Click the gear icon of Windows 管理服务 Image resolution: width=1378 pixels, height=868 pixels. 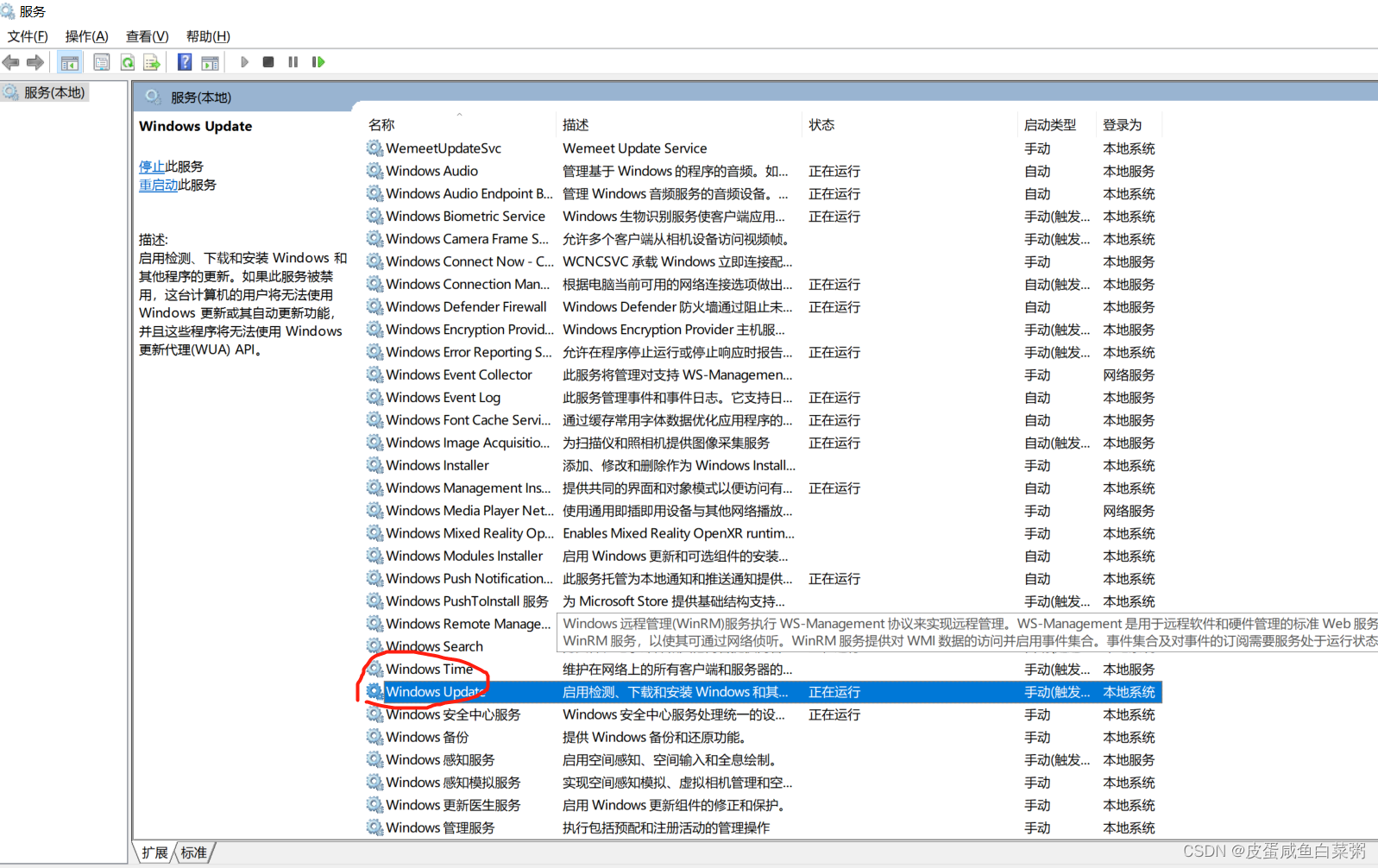coord(374,827)
